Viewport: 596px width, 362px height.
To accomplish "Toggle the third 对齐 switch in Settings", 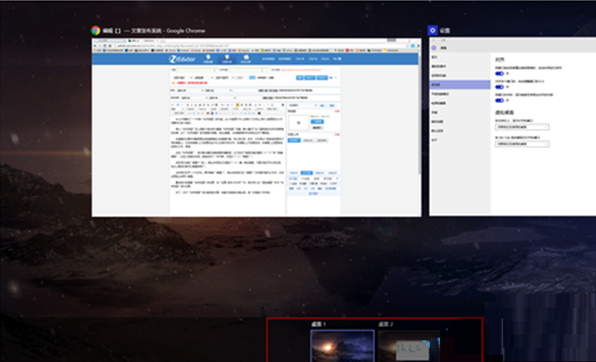I will point(499,100).
